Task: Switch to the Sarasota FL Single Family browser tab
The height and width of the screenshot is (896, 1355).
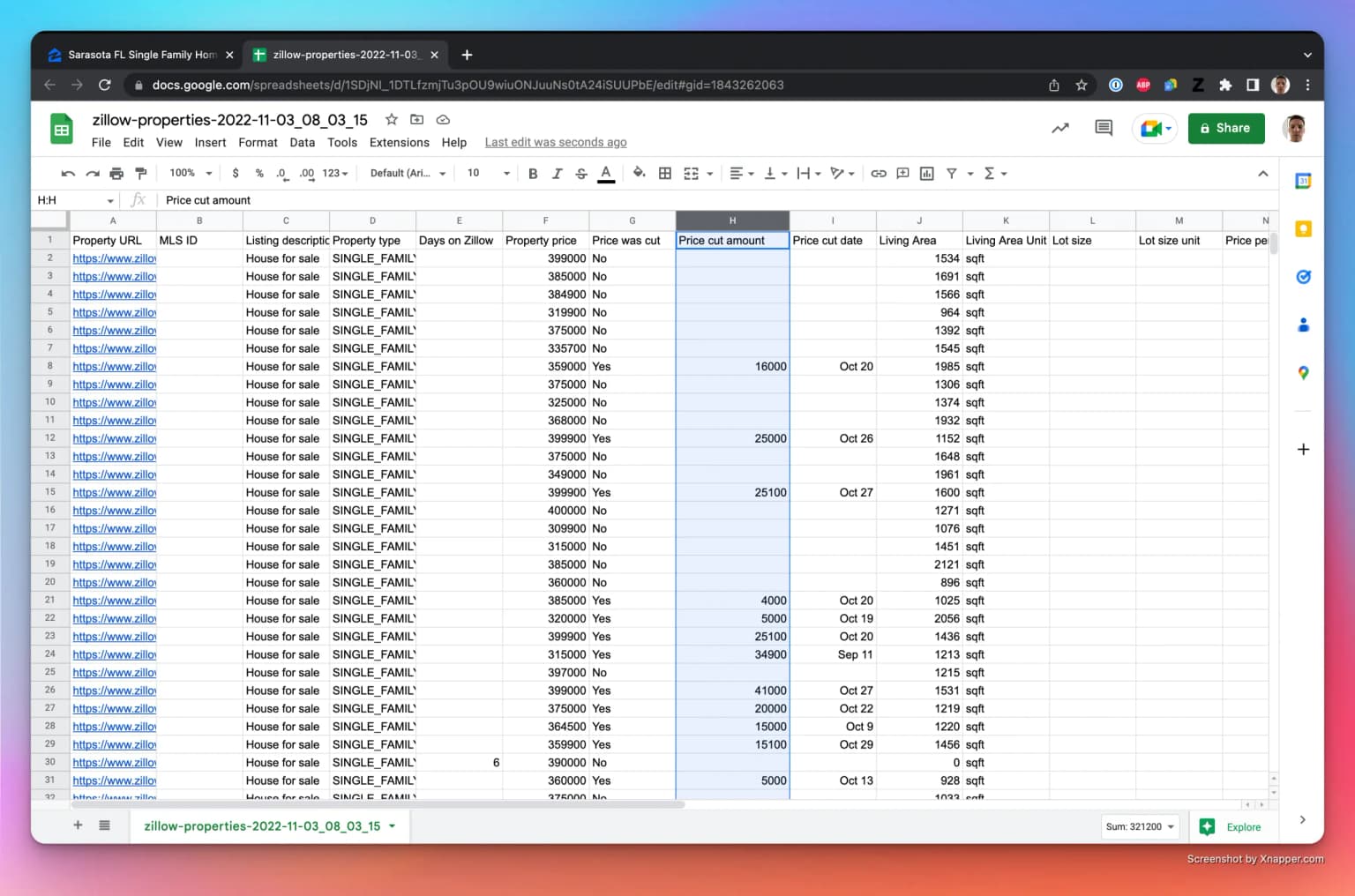Action: tap(141, 55)
